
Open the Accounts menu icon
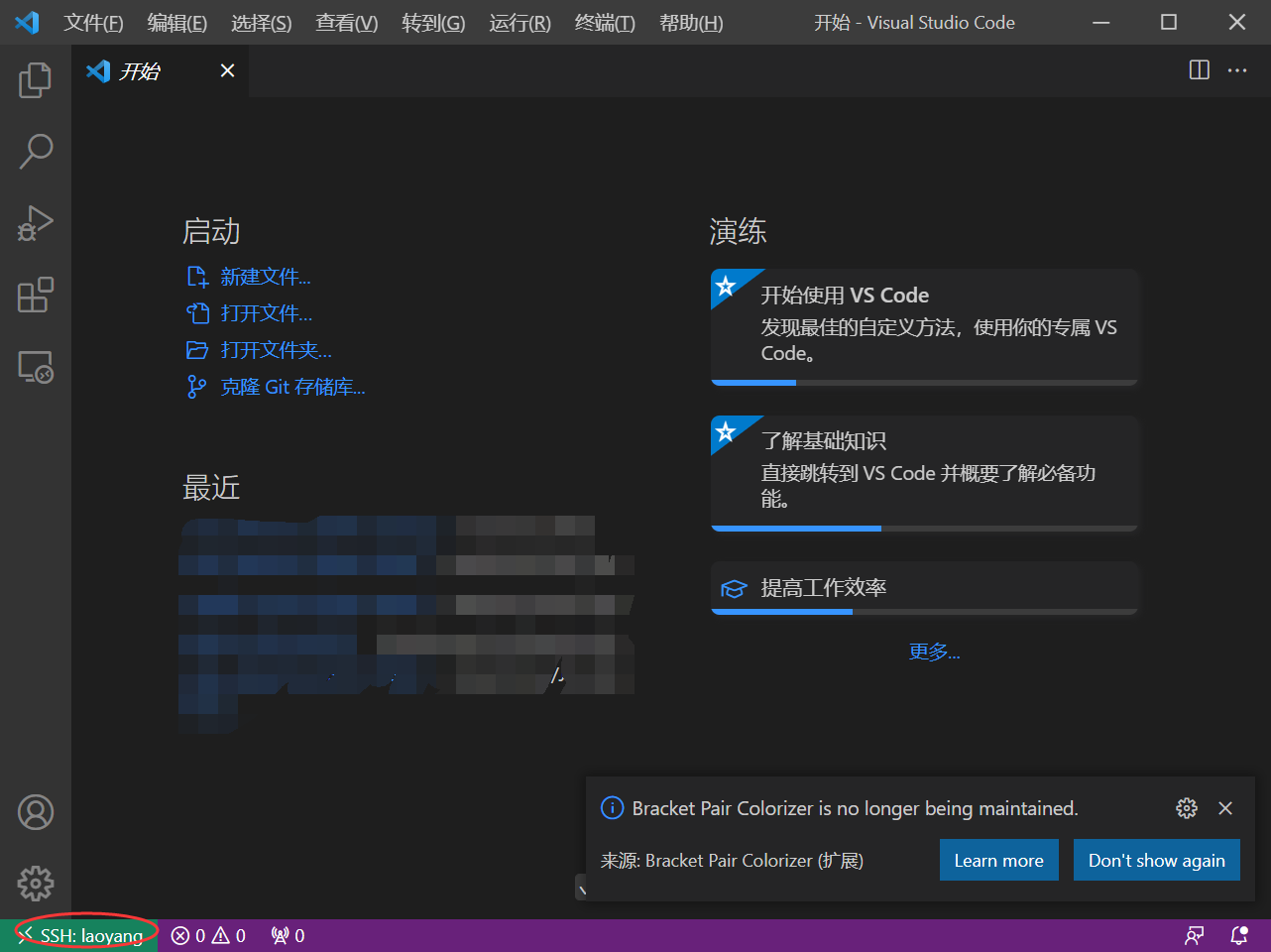click(36, 812)
